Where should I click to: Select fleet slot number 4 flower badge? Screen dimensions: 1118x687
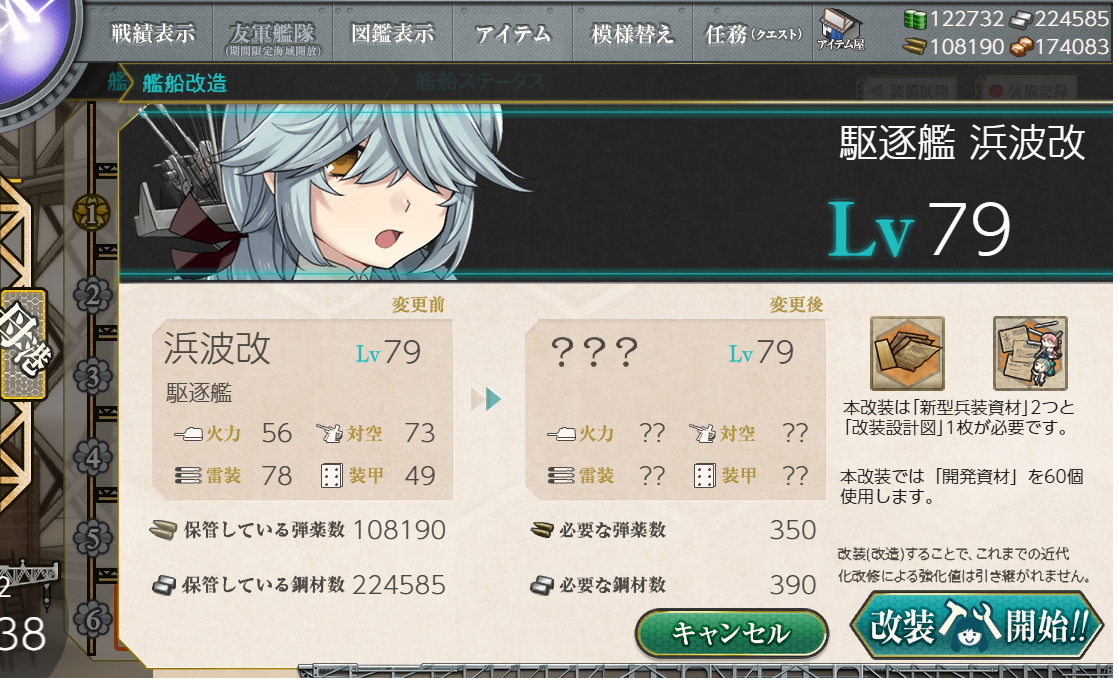tap(93, 458)
